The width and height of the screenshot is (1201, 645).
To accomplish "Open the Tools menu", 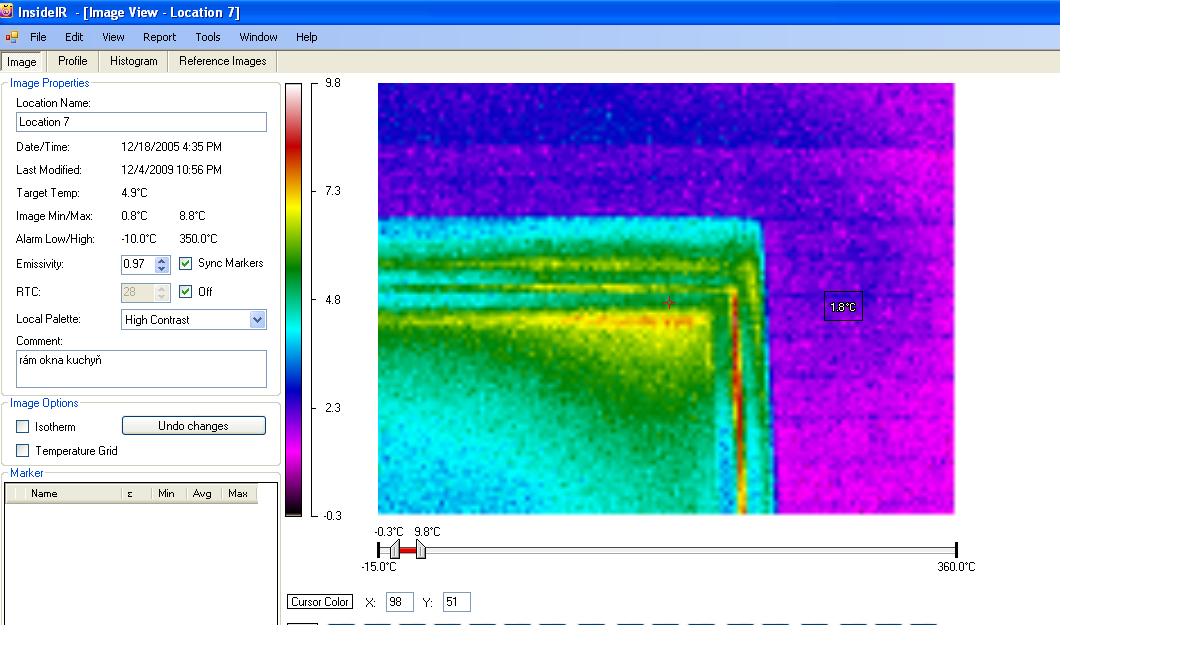I will pyautogui.click(x=208, y=37).
